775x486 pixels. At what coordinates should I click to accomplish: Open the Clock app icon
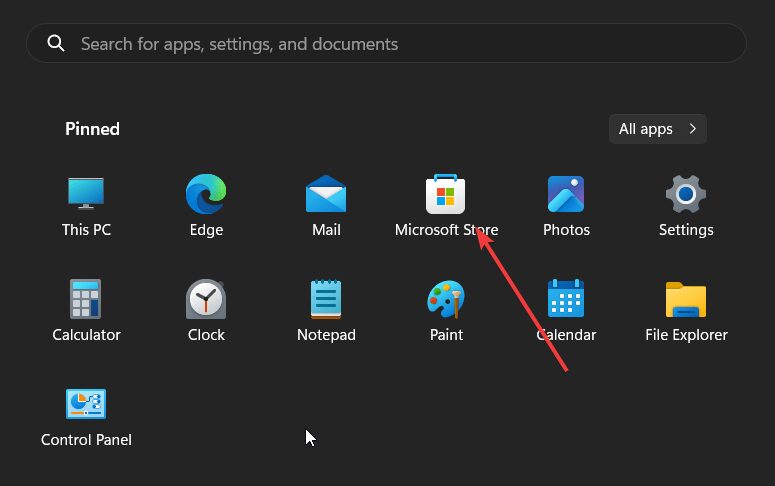pos(206,299)
